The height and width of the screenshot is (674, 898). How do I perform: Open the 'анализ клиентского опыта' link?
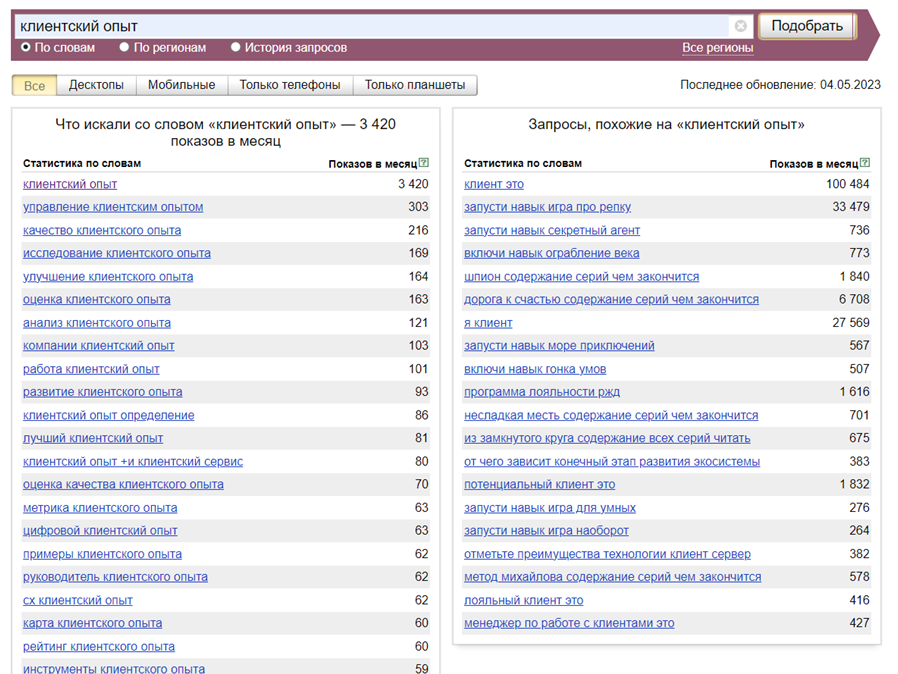pos(97,323)
